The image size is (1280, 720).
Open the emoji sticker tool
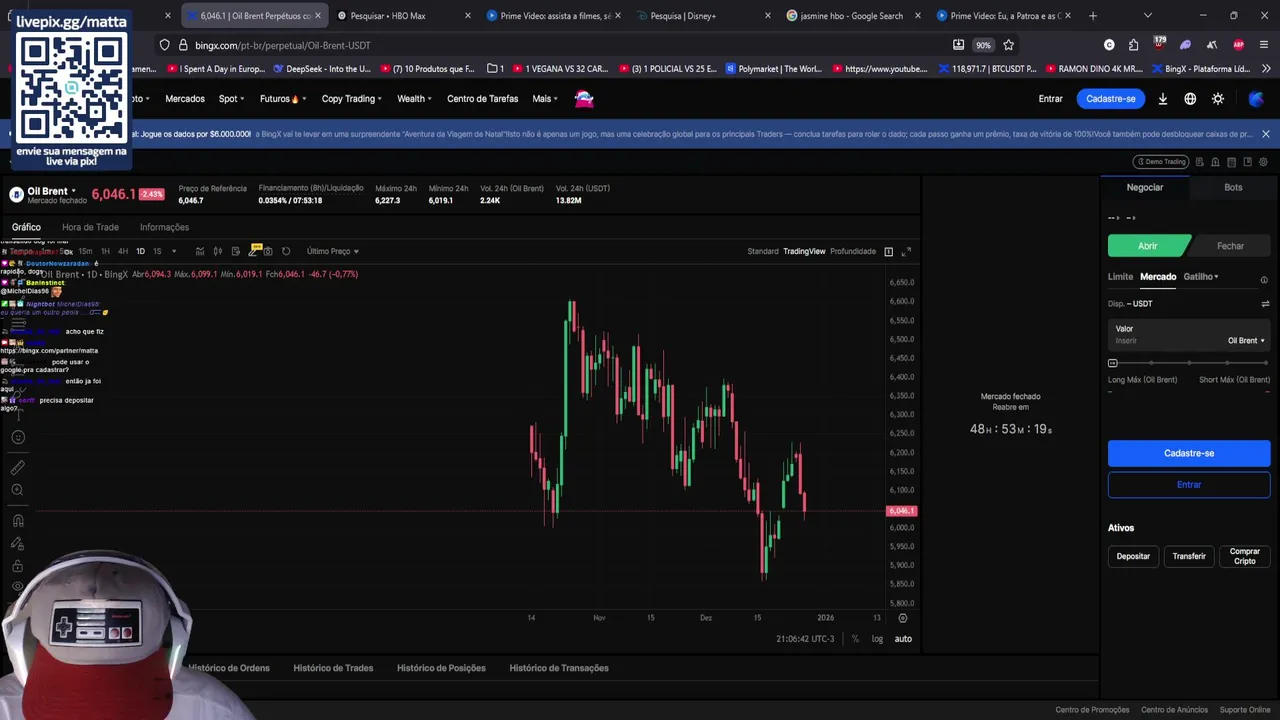pyautogui.click(x=17, y=437)
